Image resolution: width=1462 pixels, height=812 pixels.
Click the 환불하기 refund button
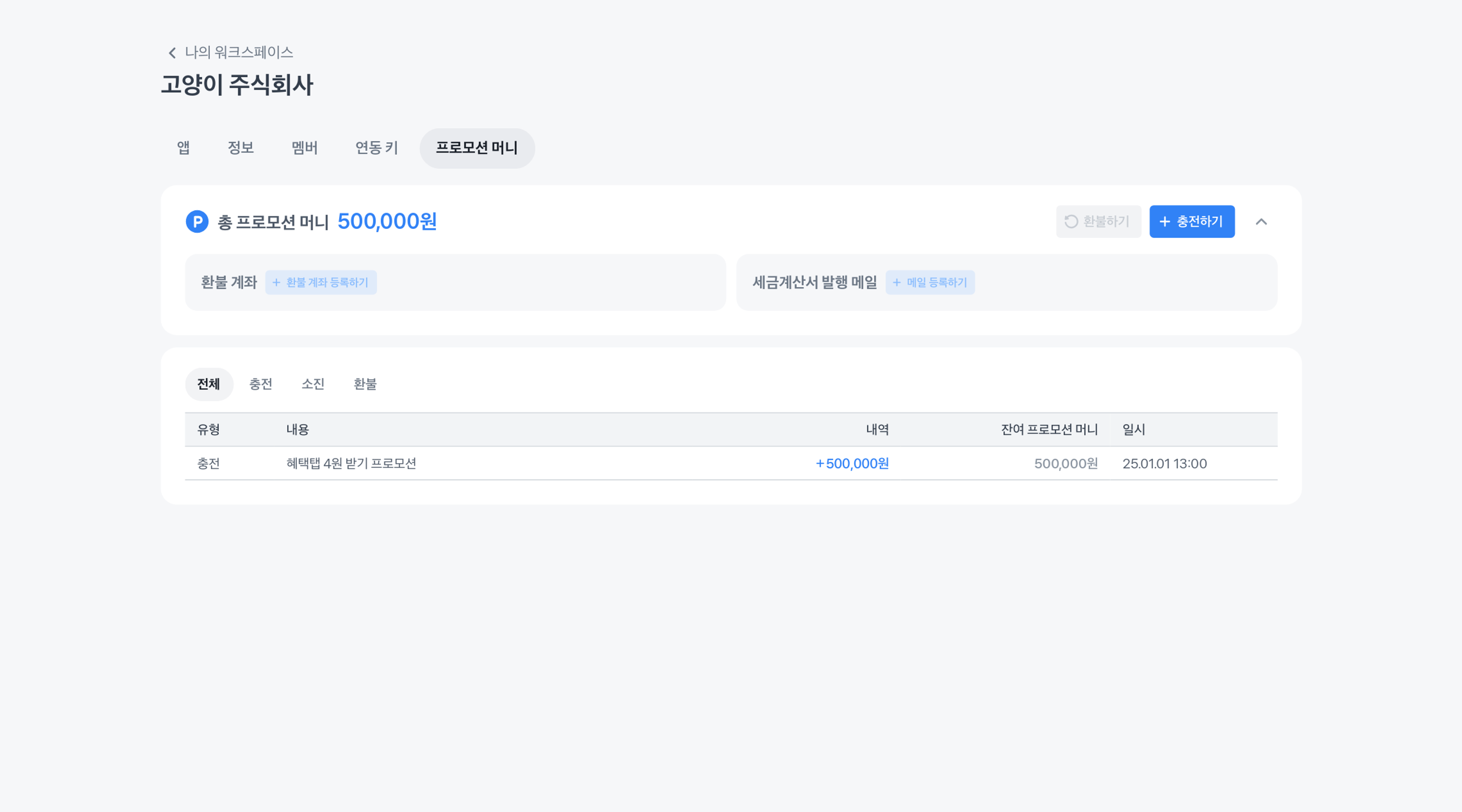pos(1098,221)
